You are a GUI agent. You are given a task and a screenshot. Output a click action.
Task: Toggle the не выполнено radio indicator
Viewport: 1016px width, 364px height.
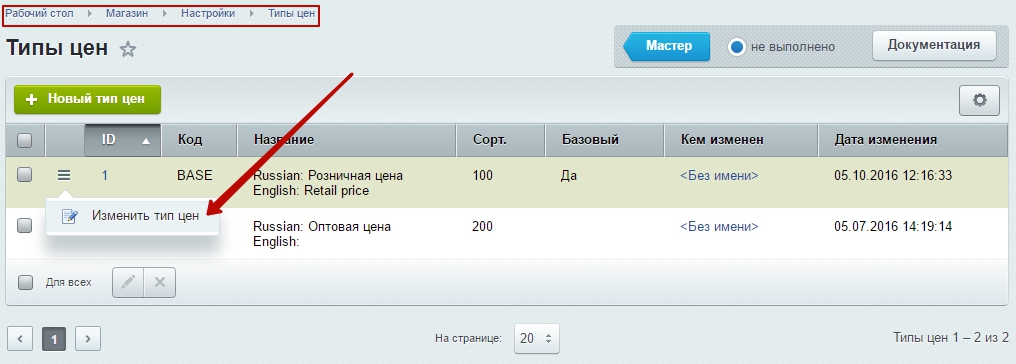pos(737,47)
